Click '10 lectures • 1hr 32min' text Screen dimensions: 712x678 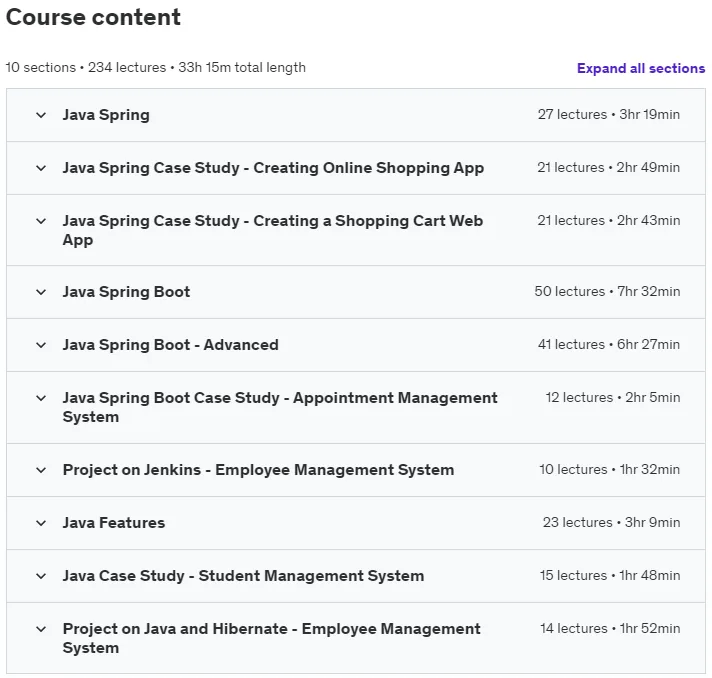pos(610,470)
